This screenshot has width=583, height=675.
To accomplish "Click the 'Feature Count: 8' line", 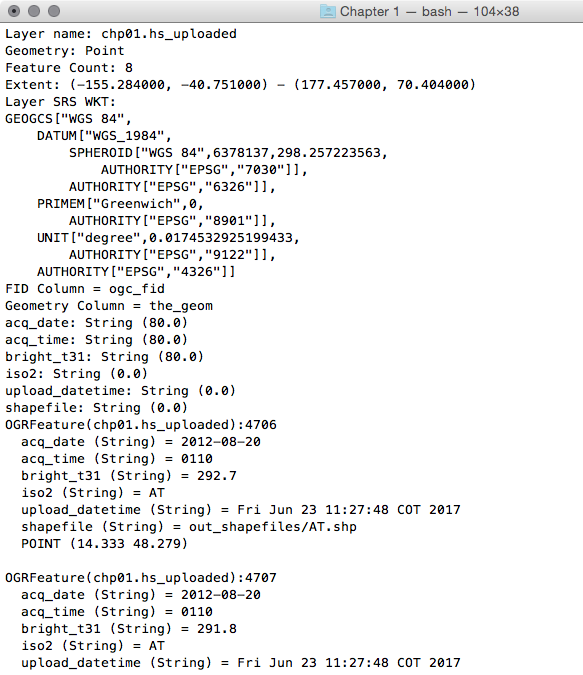I will 69,68.
